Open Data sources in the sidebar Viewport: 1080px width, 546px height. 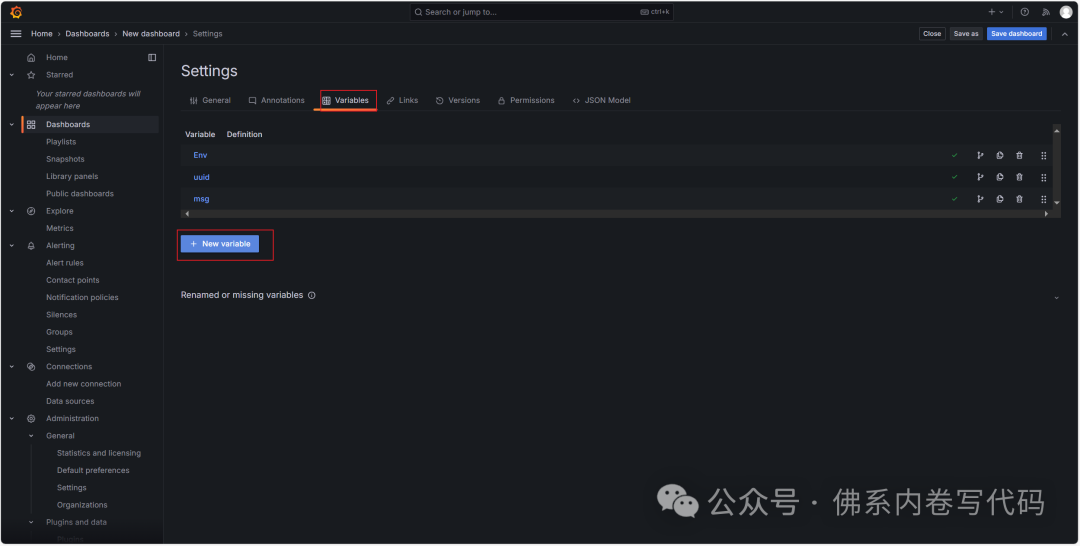point(70,401)
